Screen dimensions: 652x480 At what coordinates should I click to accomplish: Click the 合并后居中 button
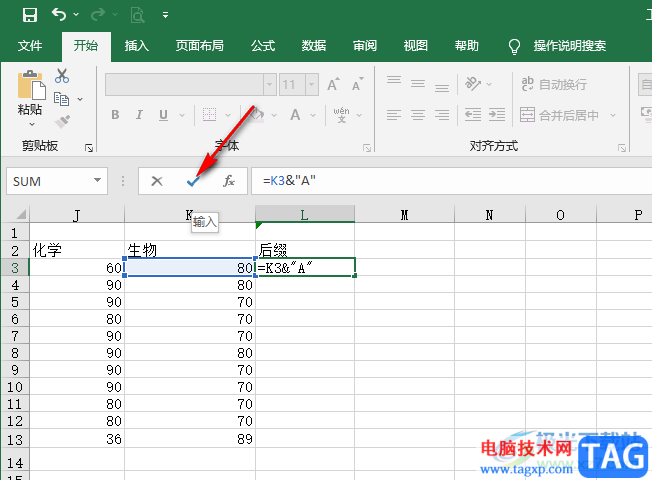[x=559, y=115]
